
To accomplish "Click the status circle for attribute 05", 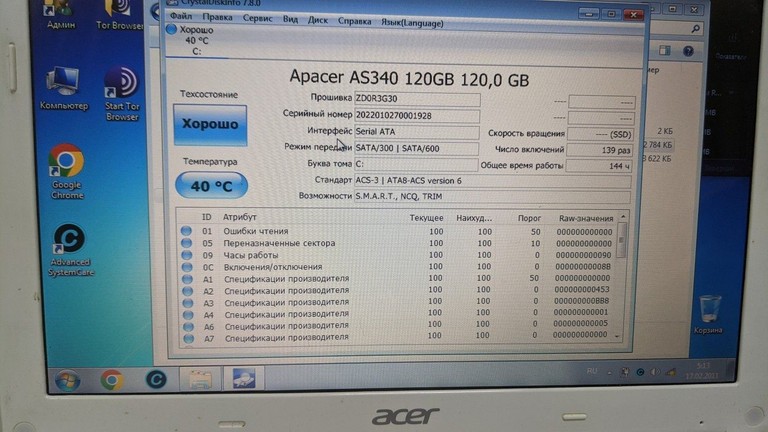I will (x=187, y=242).
